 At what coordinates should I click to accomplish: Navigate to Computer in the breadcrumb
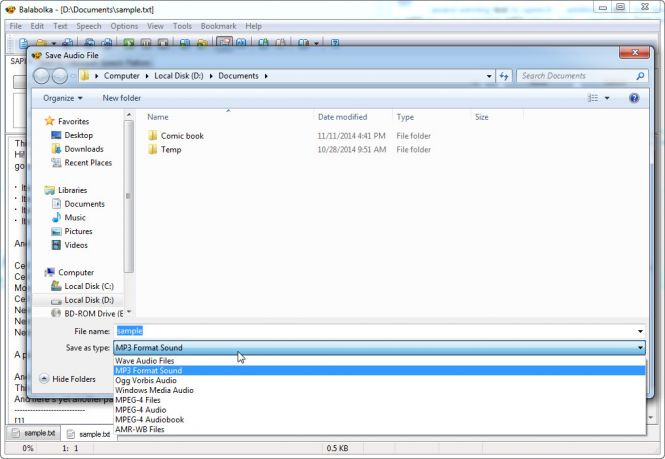tap(121, 76)
